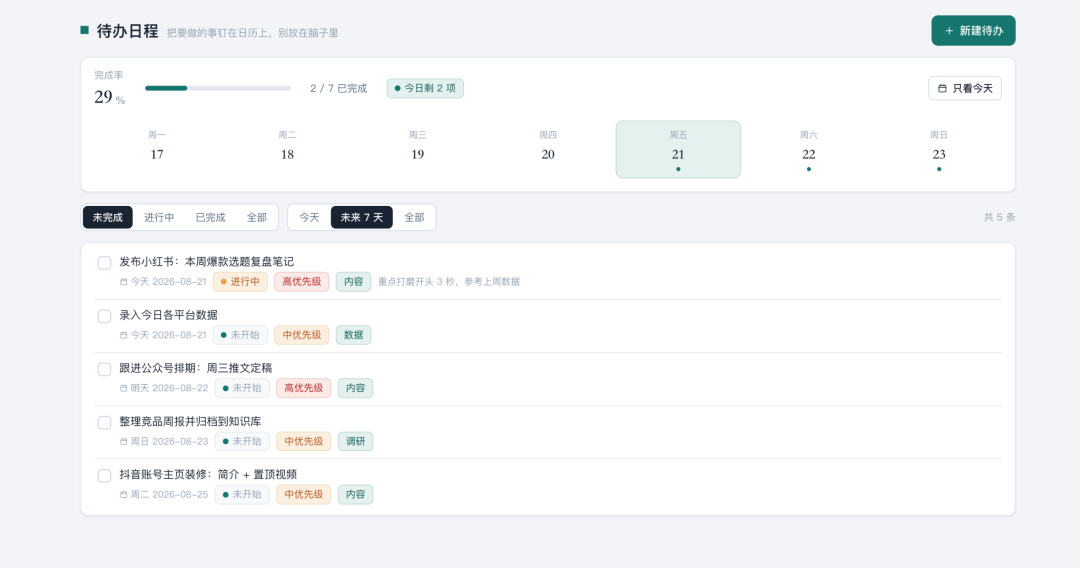The width and height of the screenshot is (1080, 568).
Task: Click 未开始 status badge on 录入今日各平台数据
Action: [x=240, y=335]
